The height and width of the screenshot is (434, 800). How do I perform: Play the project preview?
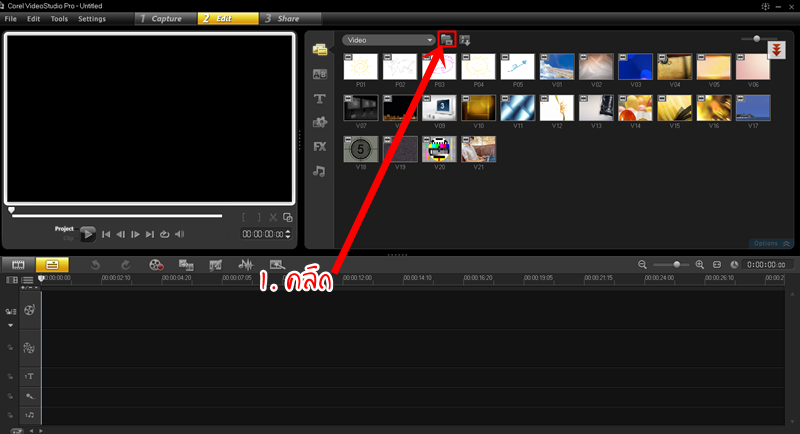88,234
